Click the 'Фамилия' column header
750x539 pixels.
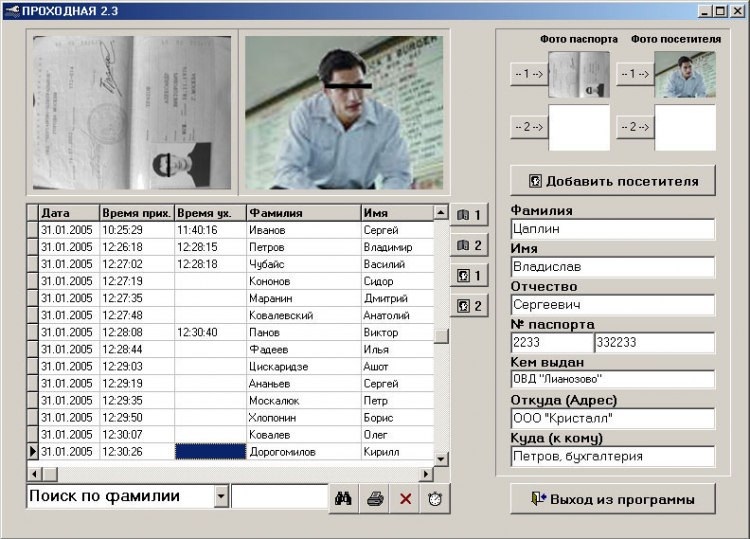tap(304, 213)
